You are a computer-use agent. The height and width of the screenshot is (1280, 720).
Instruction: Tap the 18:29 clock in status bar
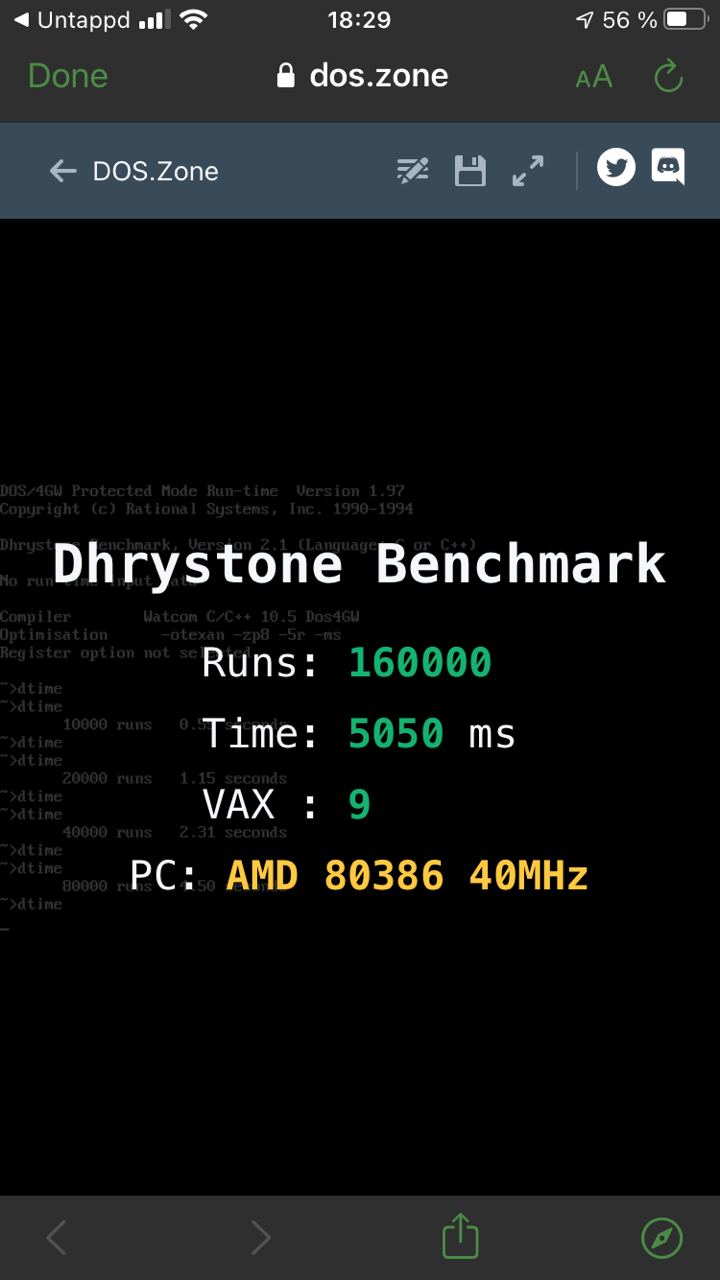(359, 20)
